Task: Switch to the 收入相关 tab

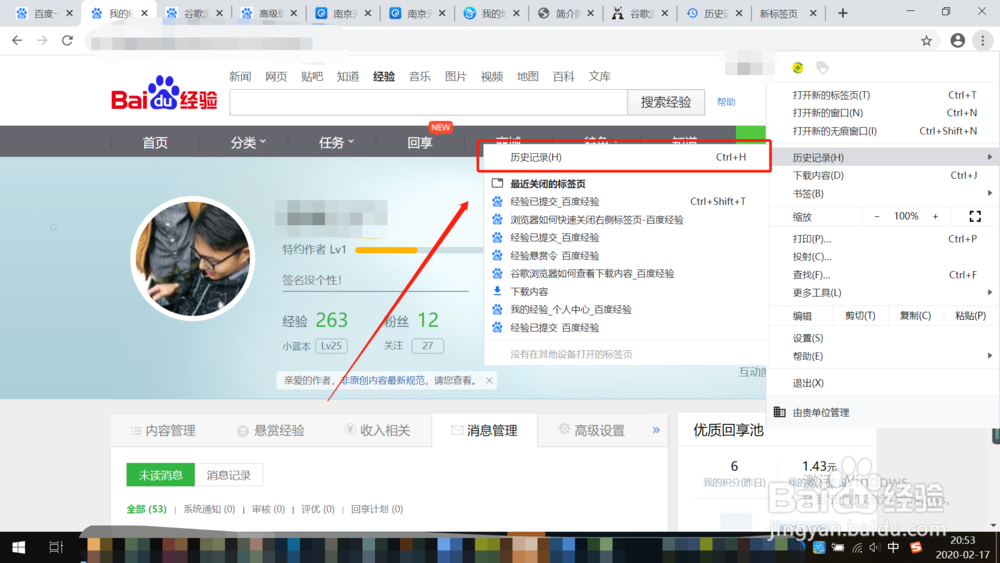Action: pyautogui.click(x=378, y=430)
